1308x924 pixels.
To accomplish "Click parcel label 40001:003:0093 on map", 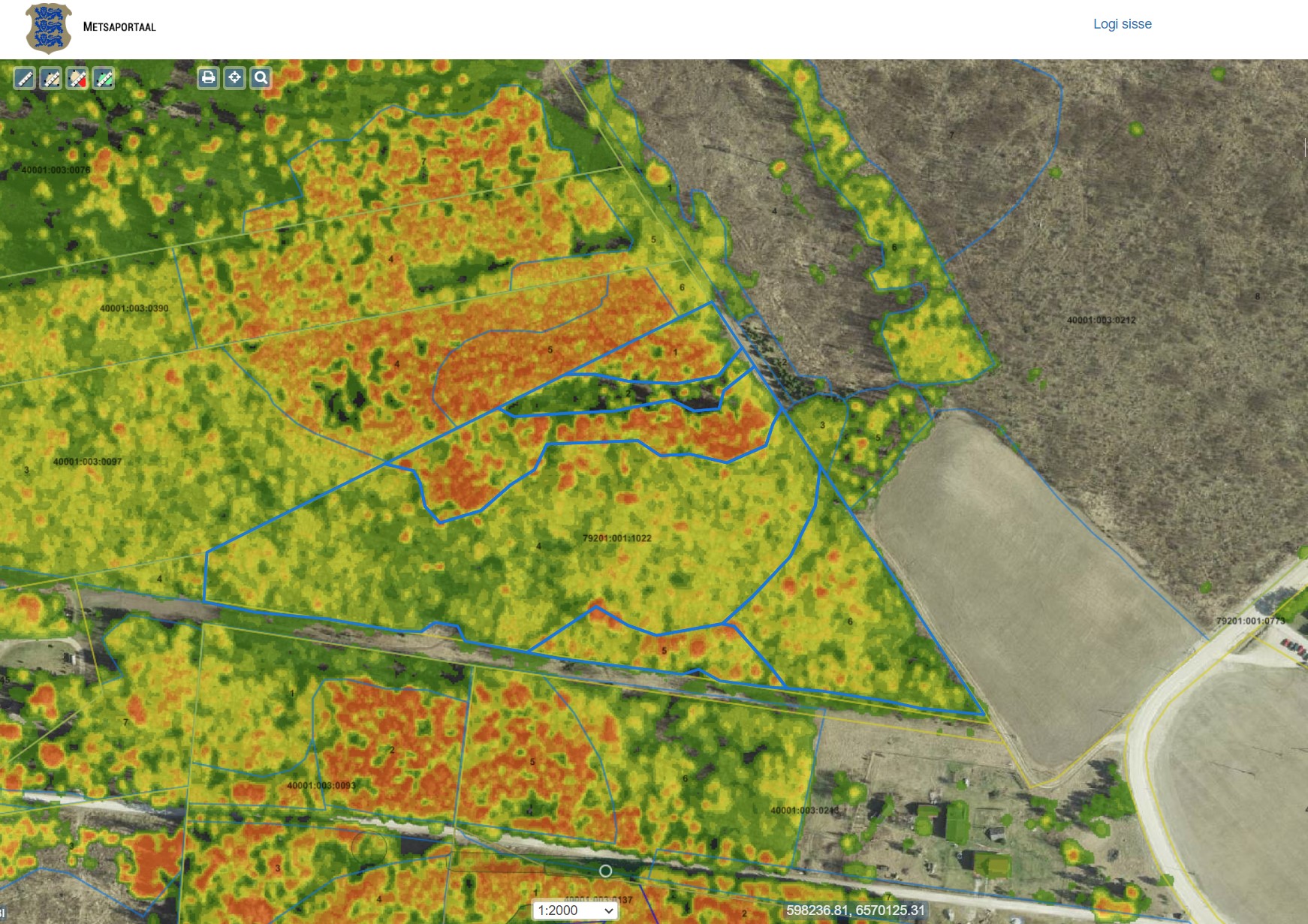I will [x=321, y=786].
